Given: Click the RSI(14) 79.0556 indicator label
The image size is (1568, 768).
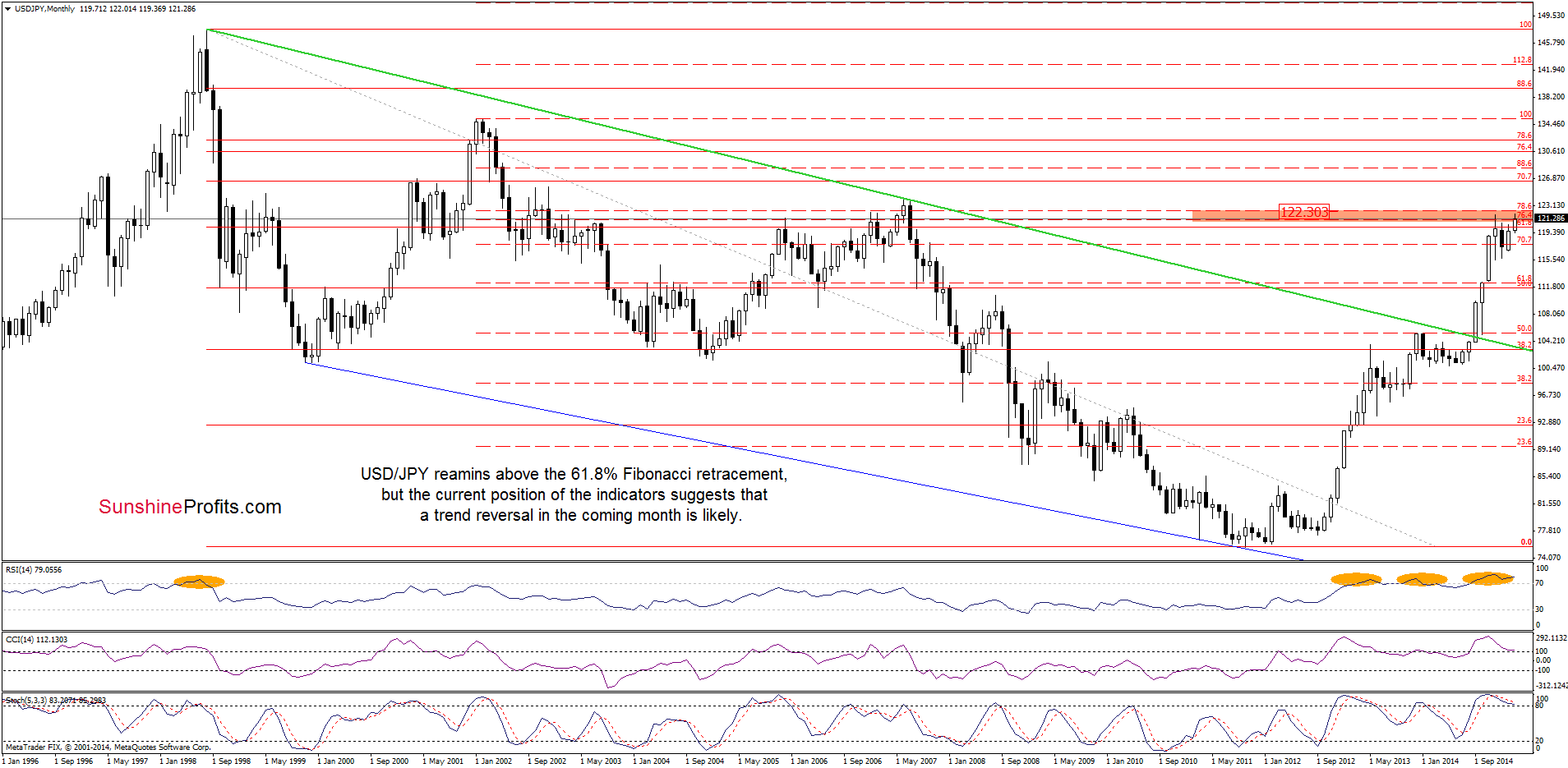Looking at the screenshot, I should click(34, 569).
